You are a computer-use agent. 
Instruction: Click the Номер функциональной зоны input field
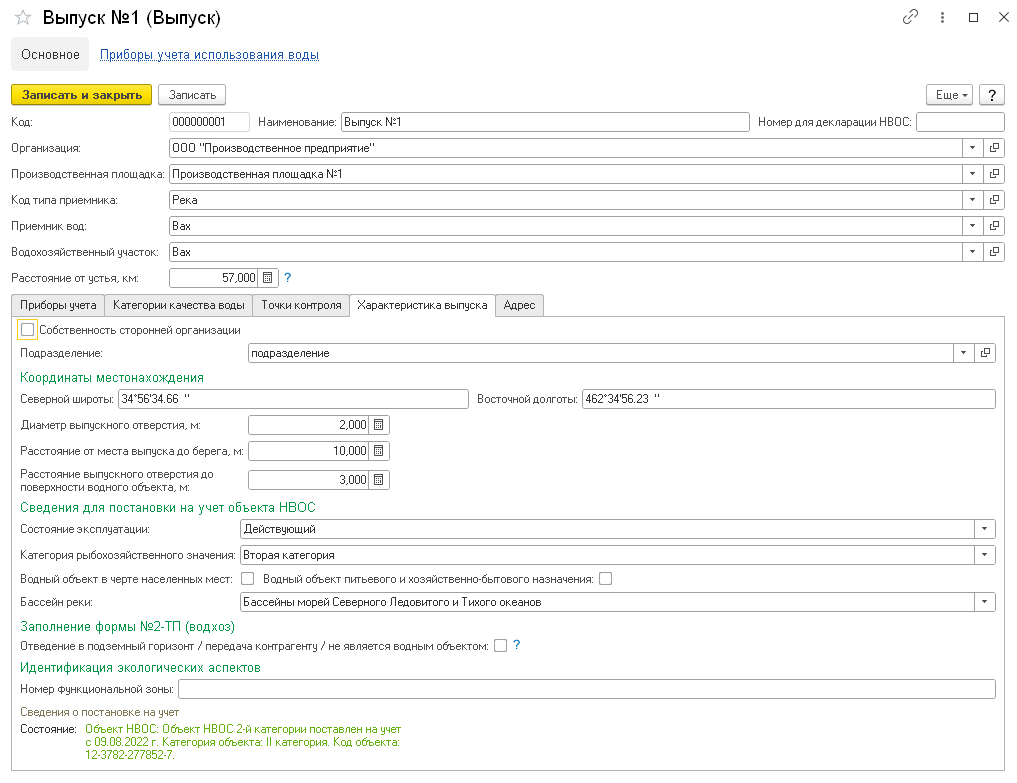586,689
